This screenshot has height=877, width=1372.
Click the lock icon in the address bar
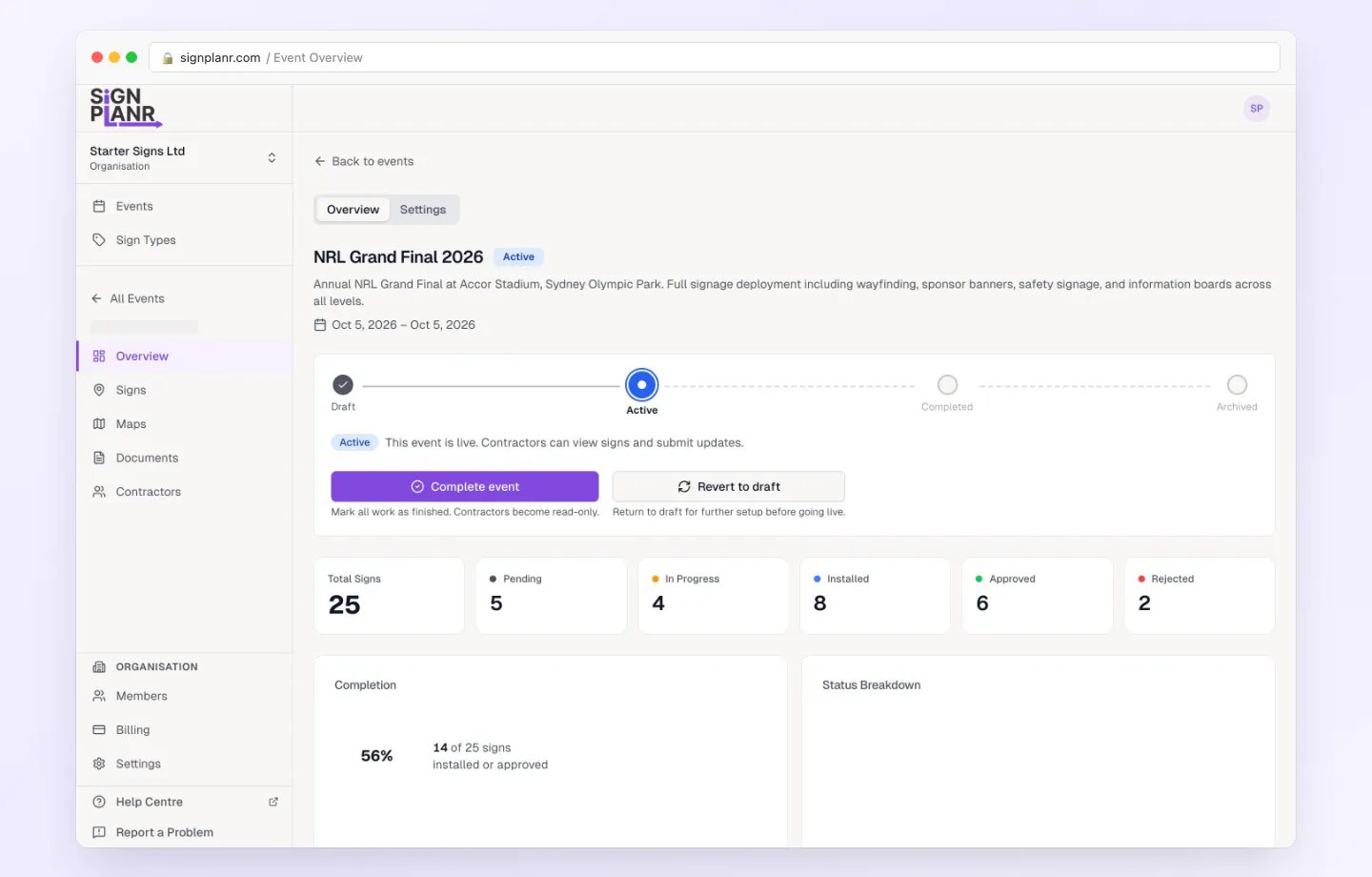pos(168,58)
